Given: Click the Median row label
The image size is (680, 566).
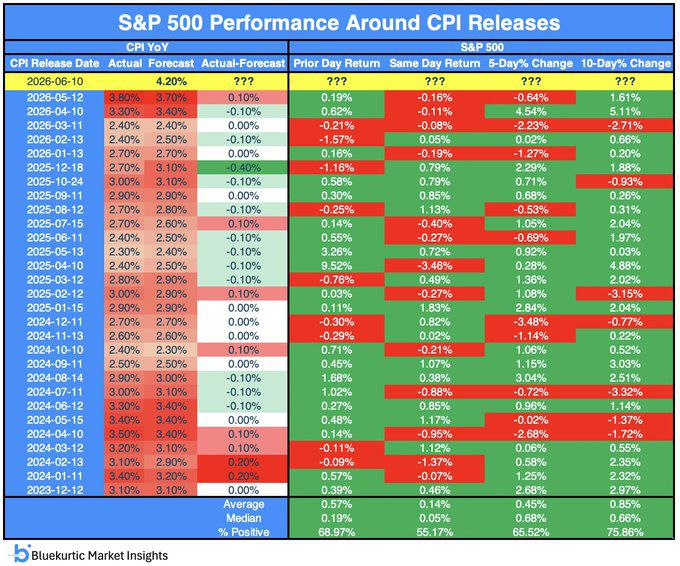Looking at the screenshot, I should 243,518.
